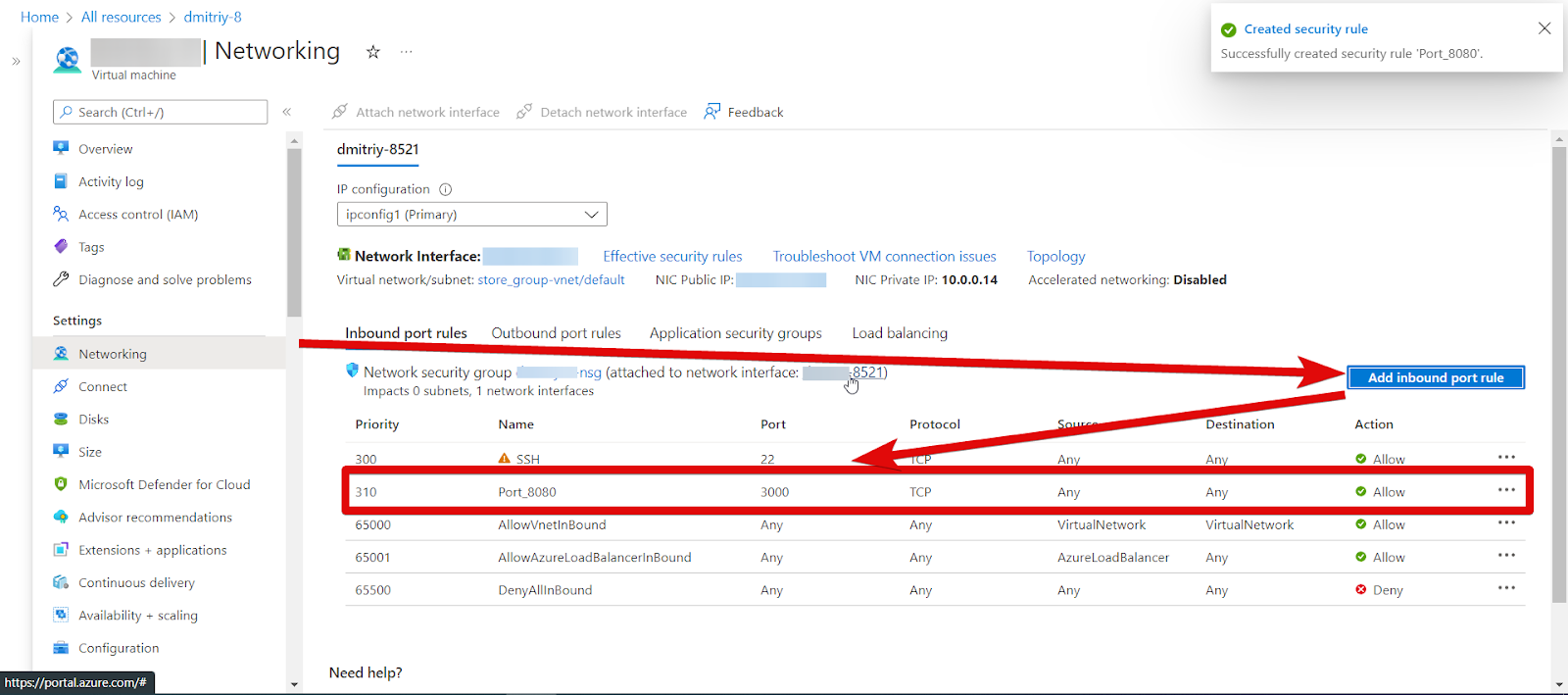Open the Topology link
Image resolution: width=1568 pixels, height=695 pixels.
coord(1056,256)
